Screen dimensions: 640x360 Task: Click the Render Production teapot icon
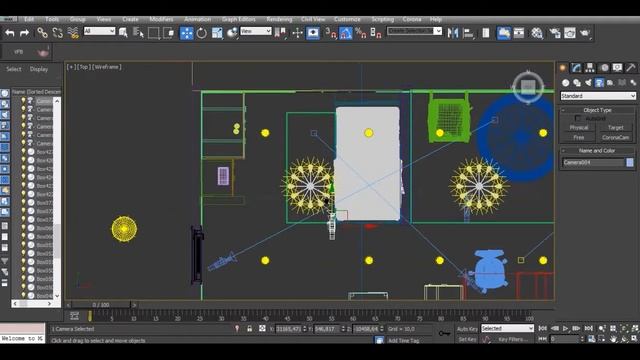tap(585, 33)
